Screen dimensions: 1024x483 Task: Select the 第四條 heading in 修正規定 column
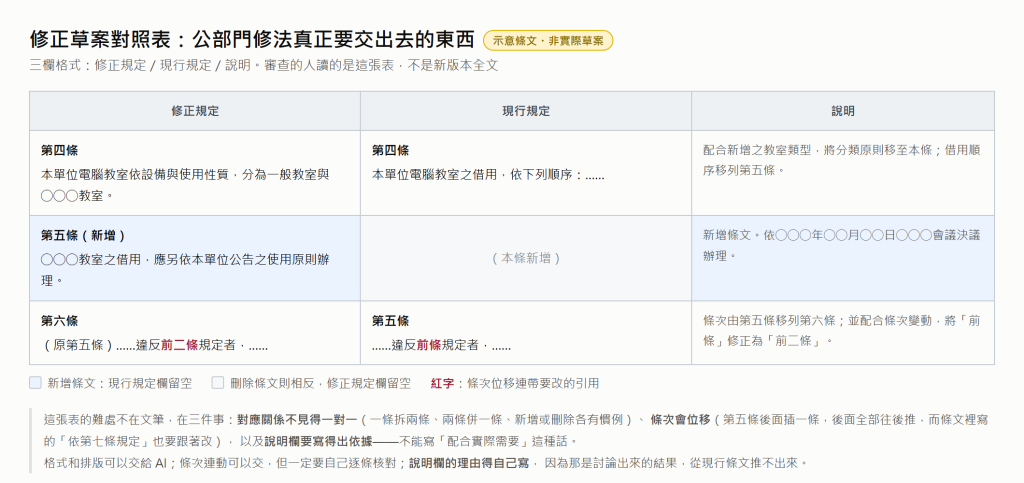tap(59, 150)
